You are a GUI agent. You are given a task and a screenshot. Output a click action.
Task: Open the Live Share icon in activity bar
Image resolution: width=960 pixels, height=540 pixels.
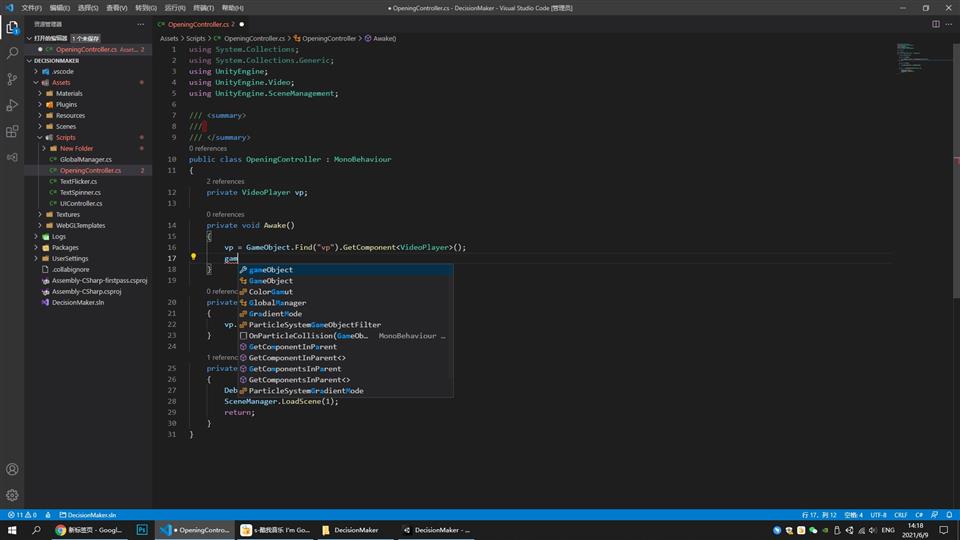click(x=12, y=157)
